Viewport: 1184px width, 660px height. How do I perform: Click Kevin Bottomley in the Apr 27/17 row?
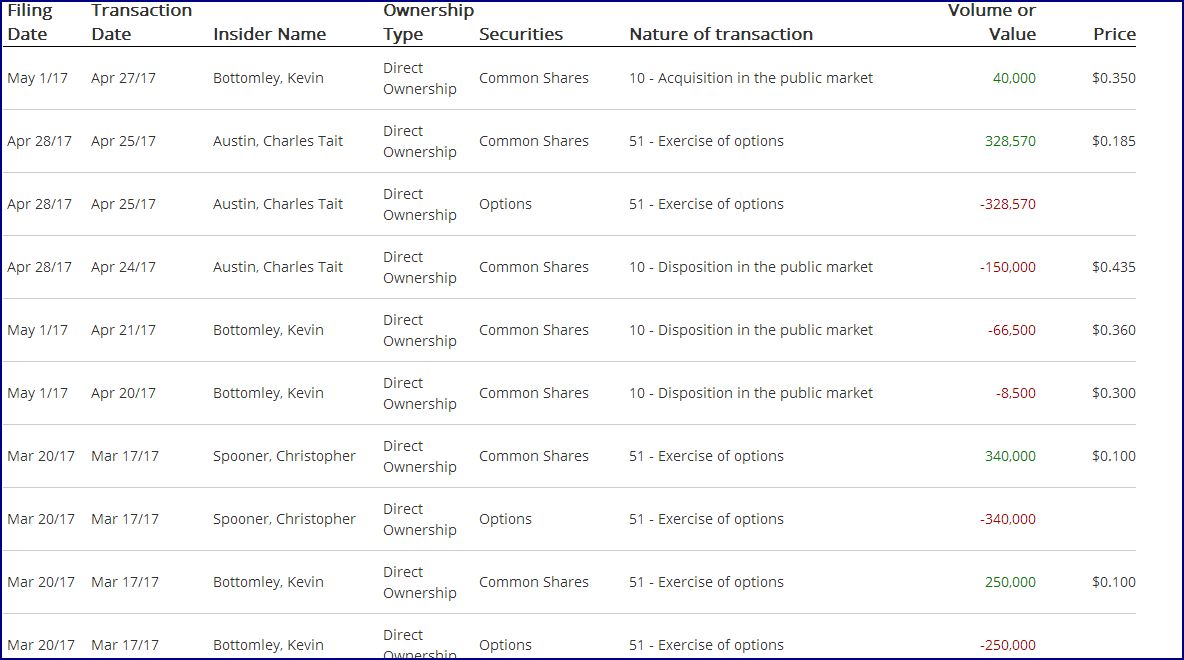[x=268, y=78]
